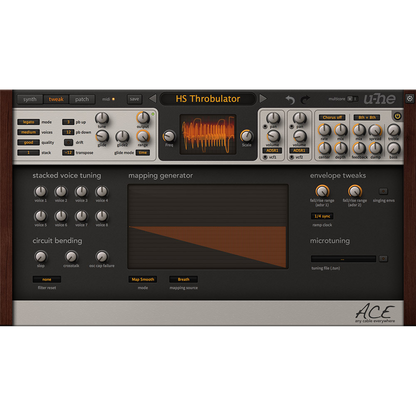This screenshot has height=416, width=416.
Task: Toggle the effects power icon
Action: pos(397,116)
